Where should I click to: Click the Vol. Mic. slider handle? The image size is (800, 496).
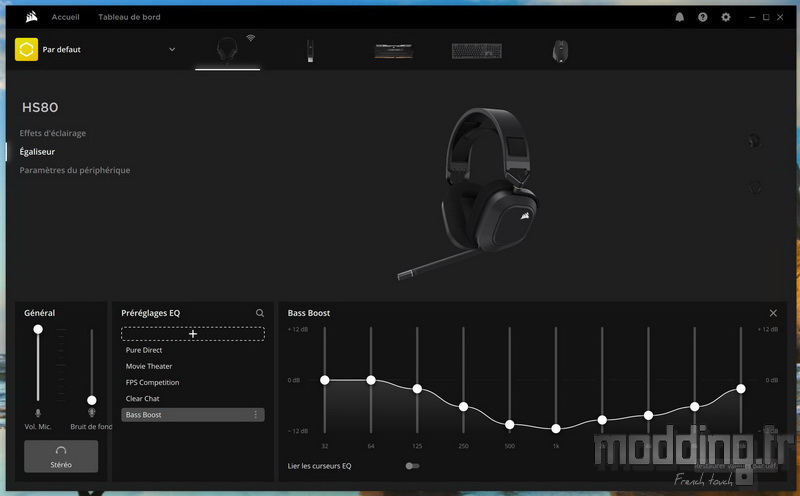click(x=38, y=330)
